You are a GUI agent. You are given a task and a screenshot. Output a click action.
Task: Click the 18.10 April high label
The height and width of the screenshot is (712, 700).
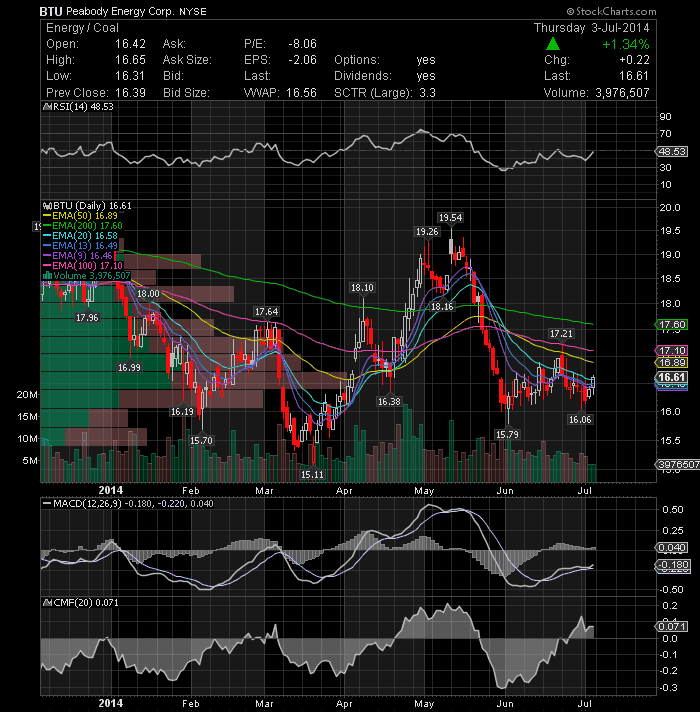362,287
